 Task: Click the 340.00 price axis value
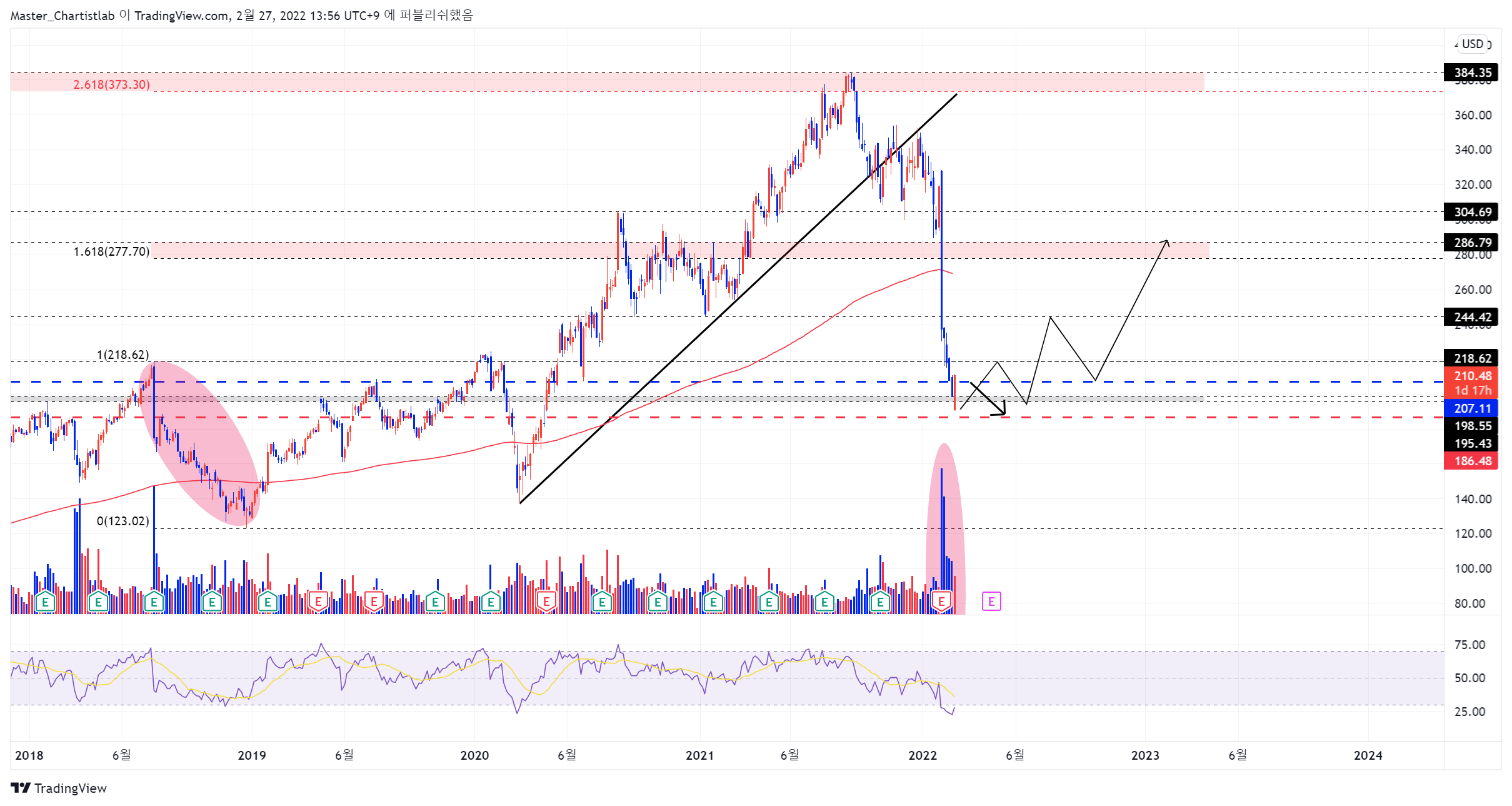click(x=1473, y=149)
